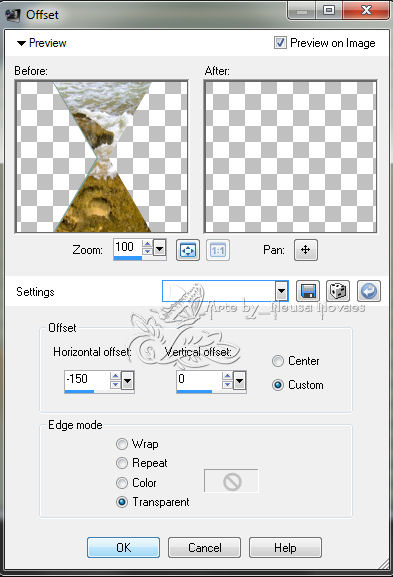393x577 pixels.
Task: Randomize parameters with the dice icon
Action: pos(338,291)
